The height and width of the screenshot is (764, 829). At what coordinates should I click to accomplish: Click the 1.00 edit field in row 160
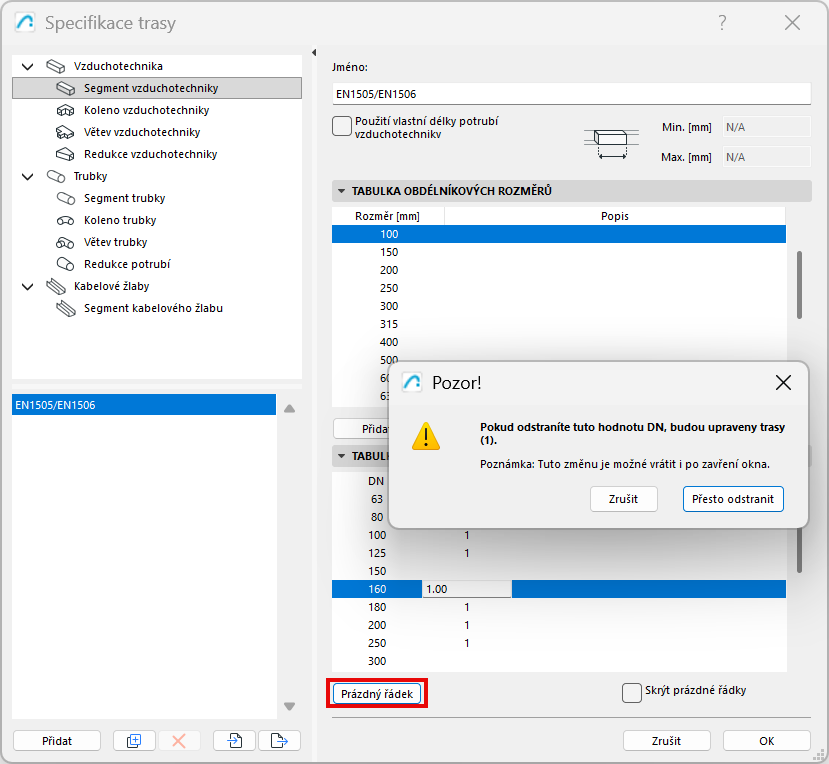tap(466, 589)
